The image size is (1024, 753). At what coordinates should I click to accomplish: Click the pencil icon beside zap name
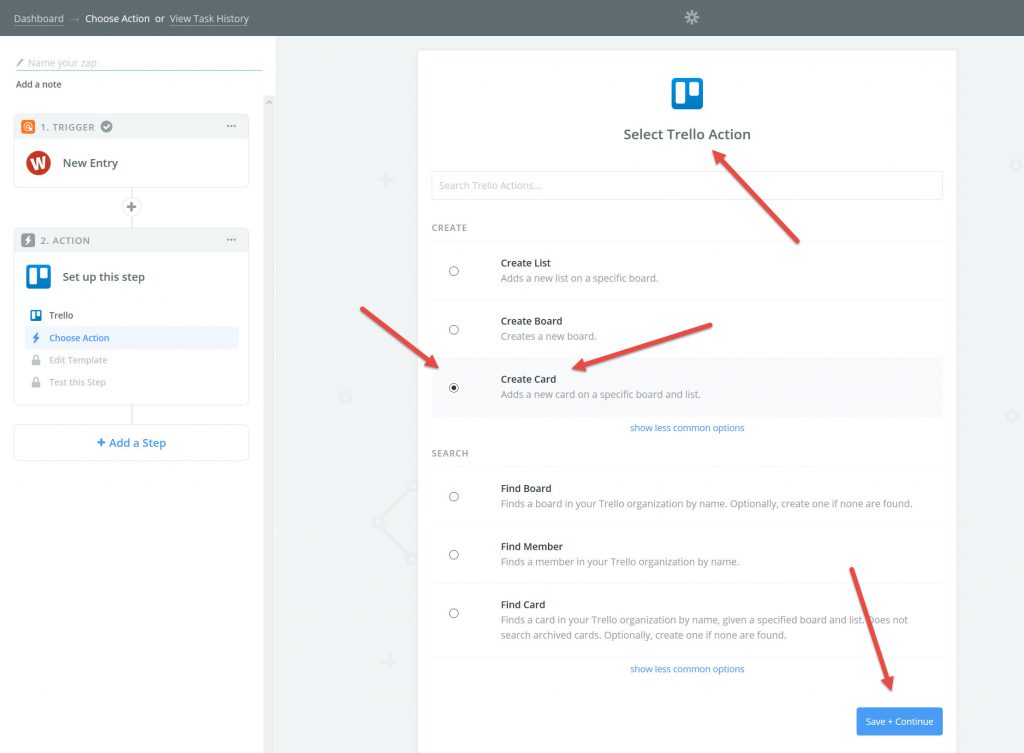20,63
